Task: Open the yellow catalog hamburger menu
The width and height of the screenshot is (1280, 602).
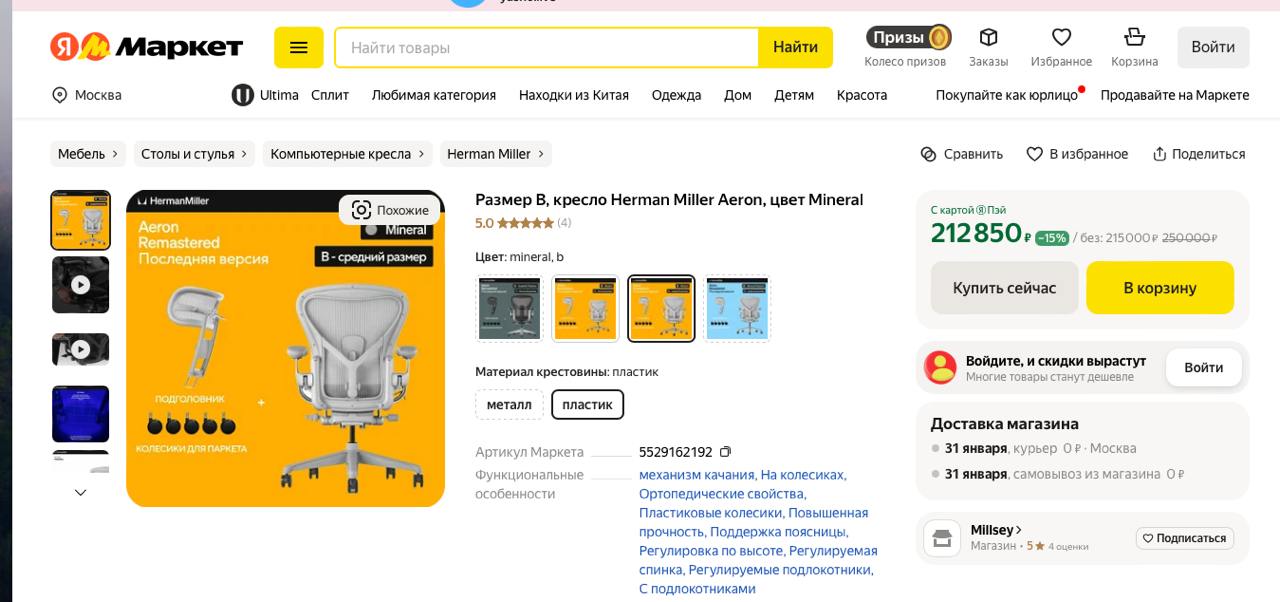Action: tap(298, 47)
